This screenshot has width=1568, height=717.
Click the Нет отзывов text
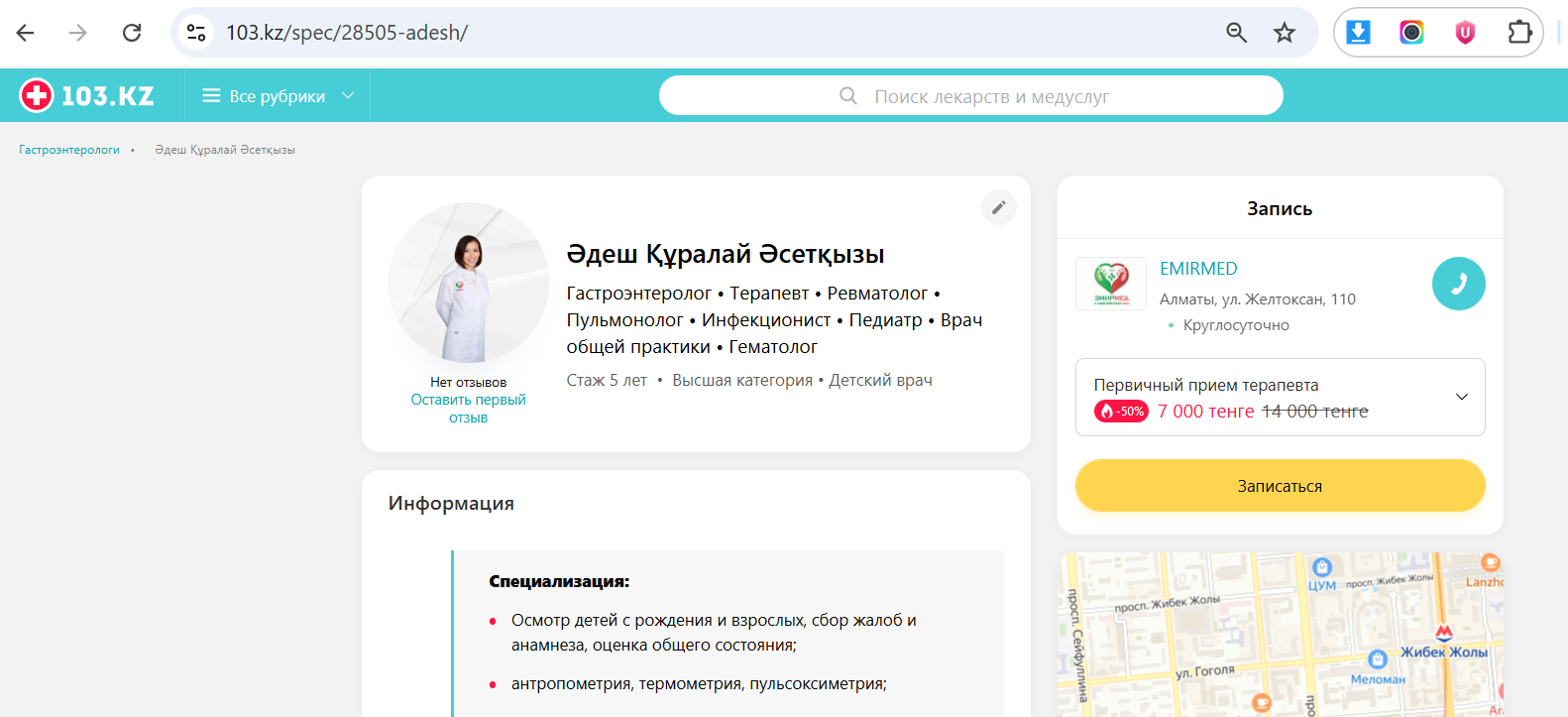point(469,382)
